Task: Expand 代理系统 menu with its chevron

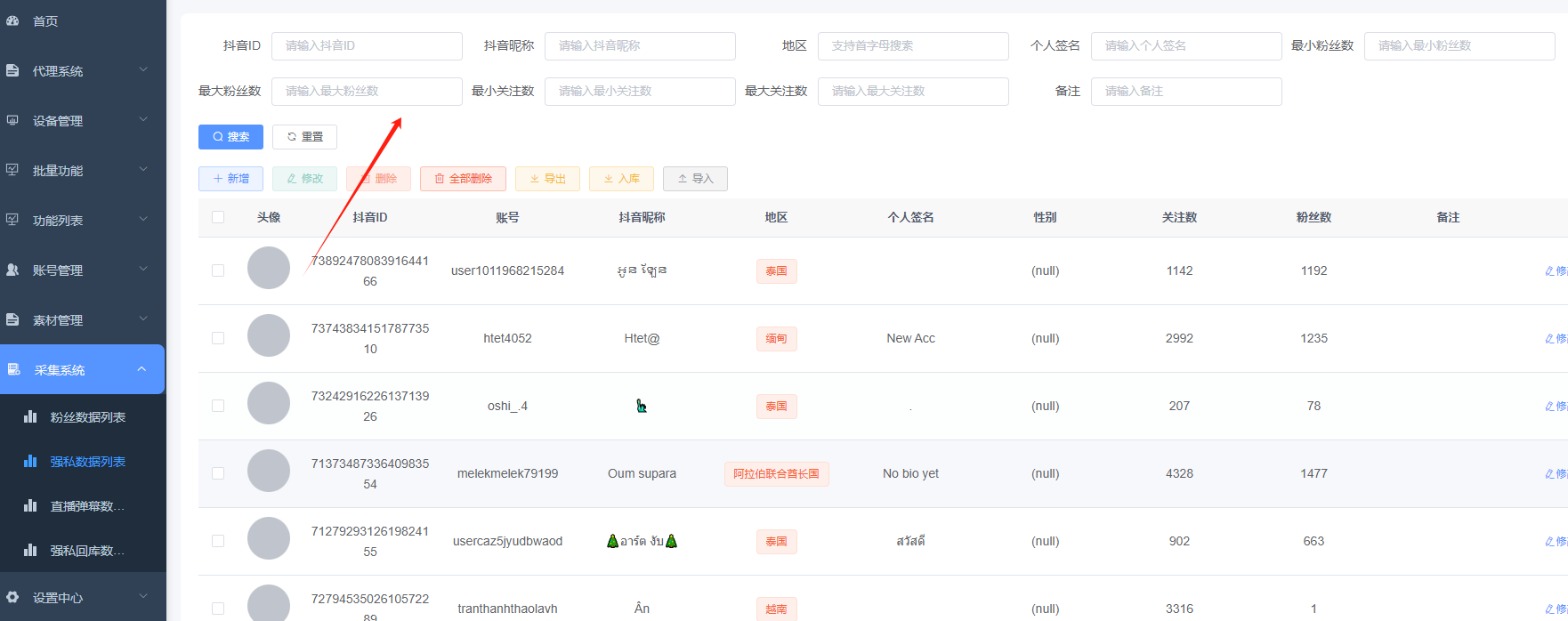Action: [143, 69]
